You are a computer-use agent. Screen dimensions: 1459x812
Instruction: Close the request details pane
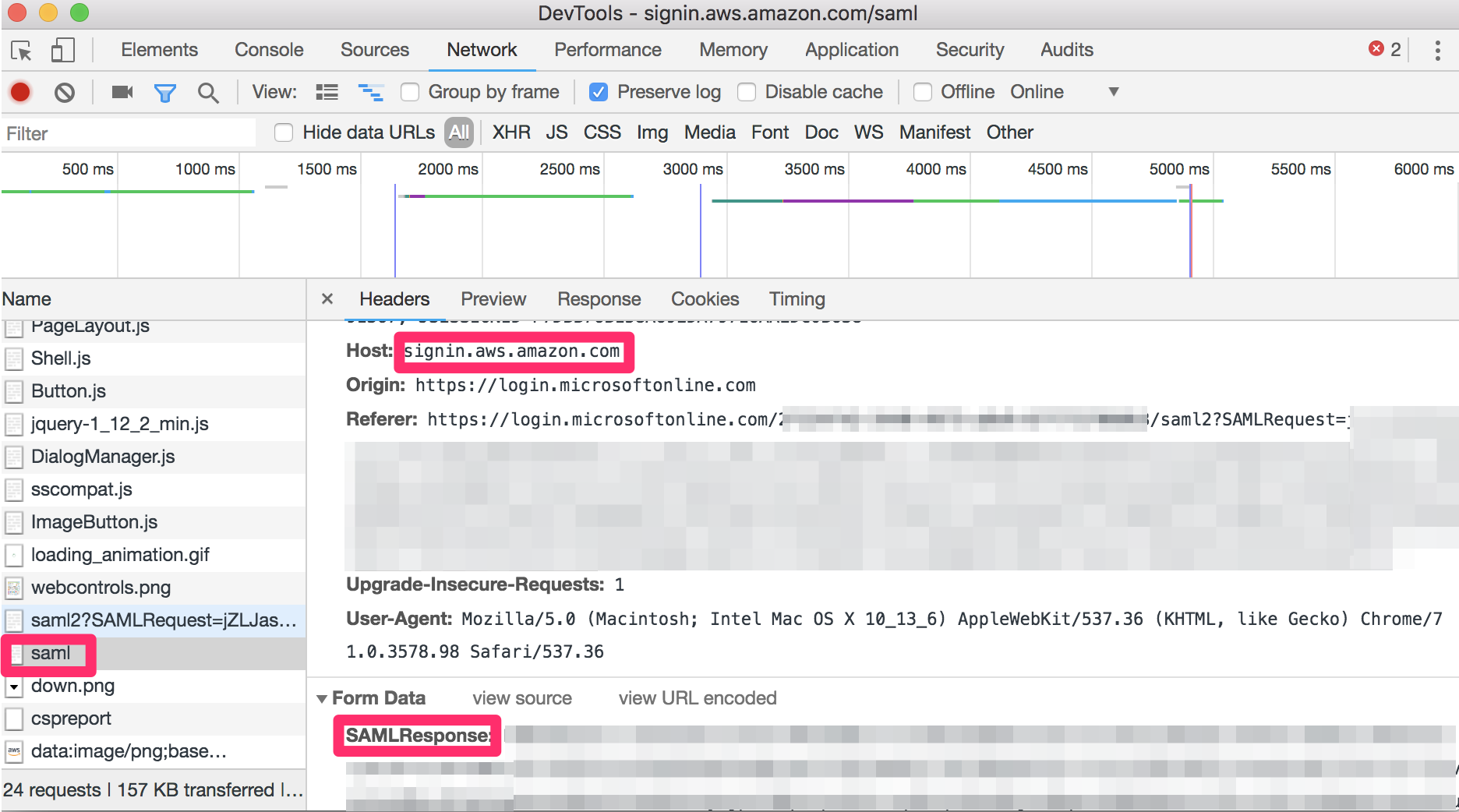click(327, 299)
